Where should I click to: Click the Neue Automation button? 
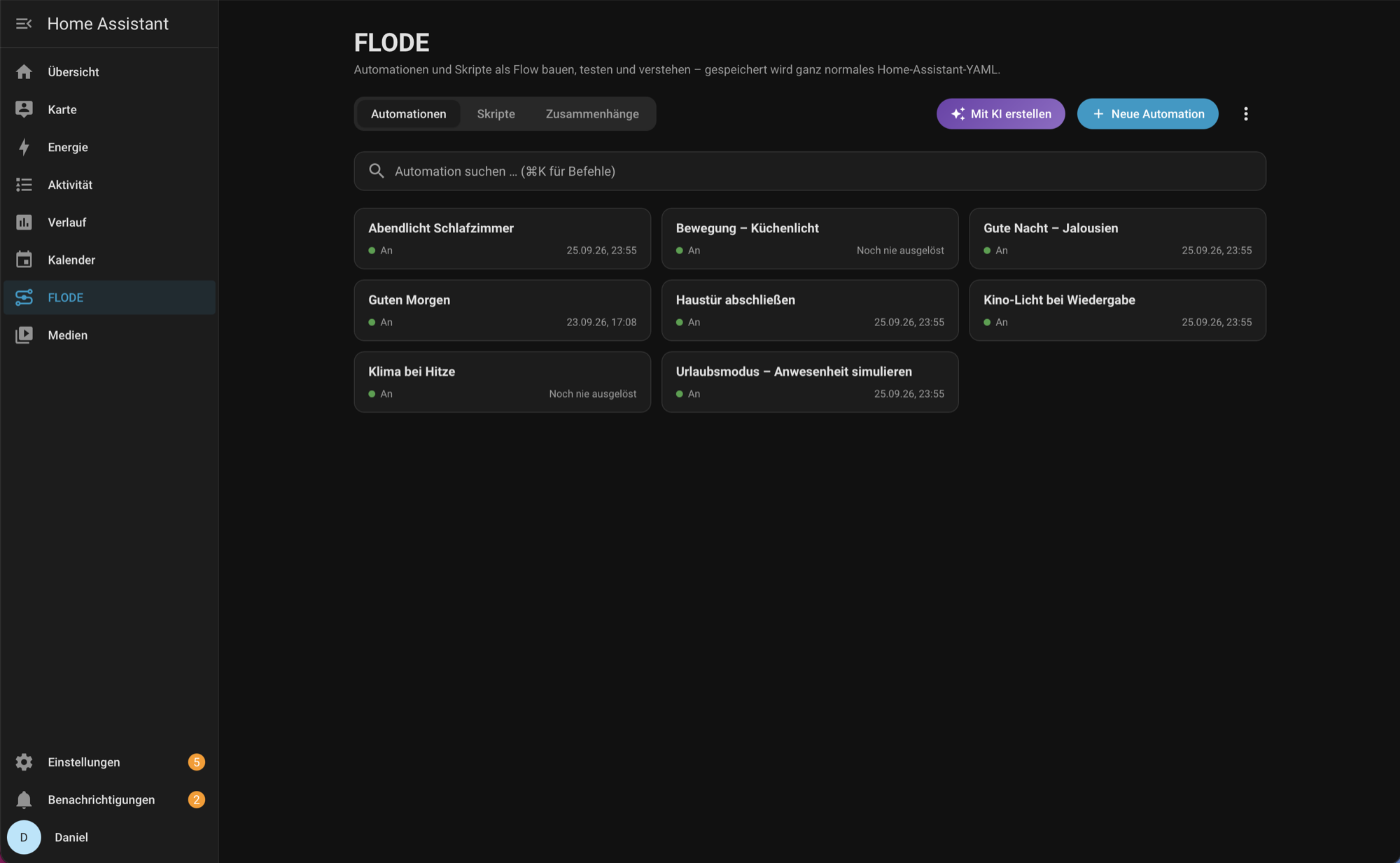tap(1148, 114)
